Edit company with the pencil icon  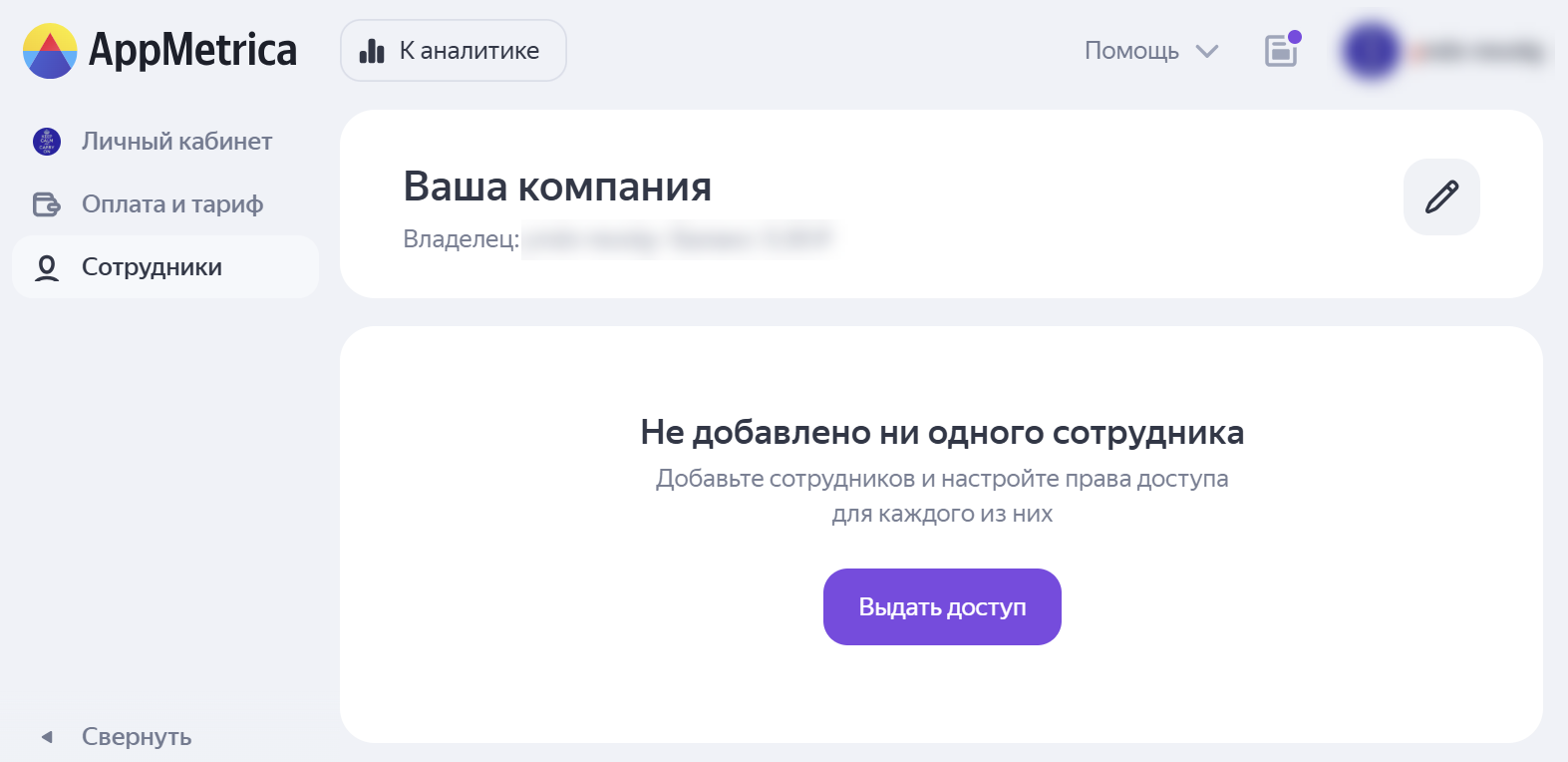[x=1441, y=196]
